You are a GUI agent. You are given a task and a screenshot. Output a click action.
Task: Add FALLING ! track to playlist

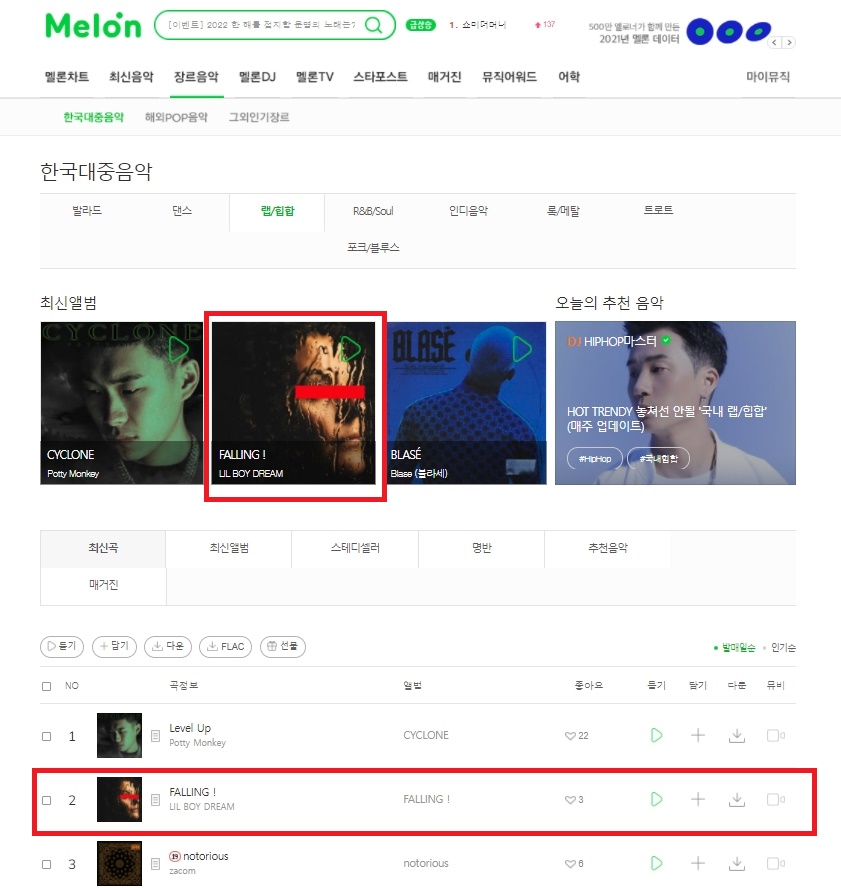698,799
